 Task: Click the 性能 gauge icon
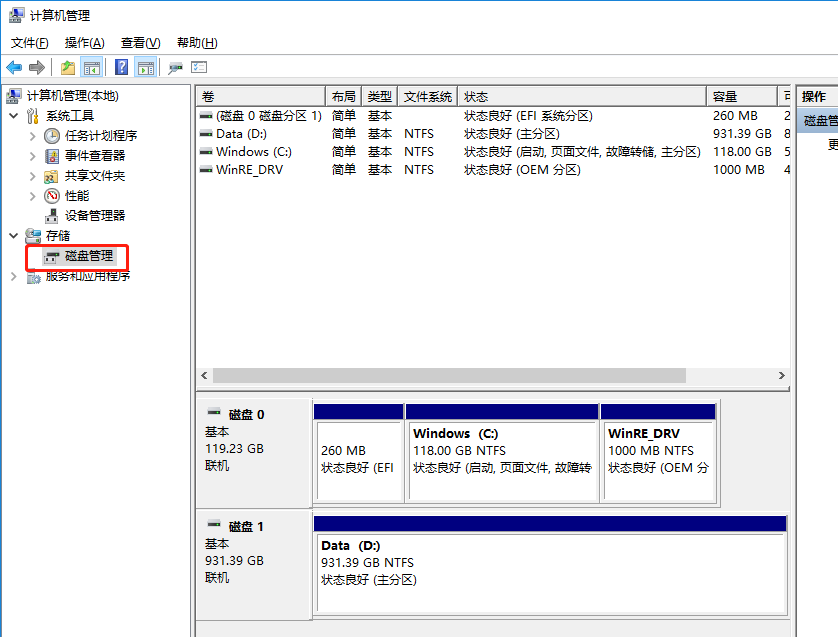coord(52,196)
